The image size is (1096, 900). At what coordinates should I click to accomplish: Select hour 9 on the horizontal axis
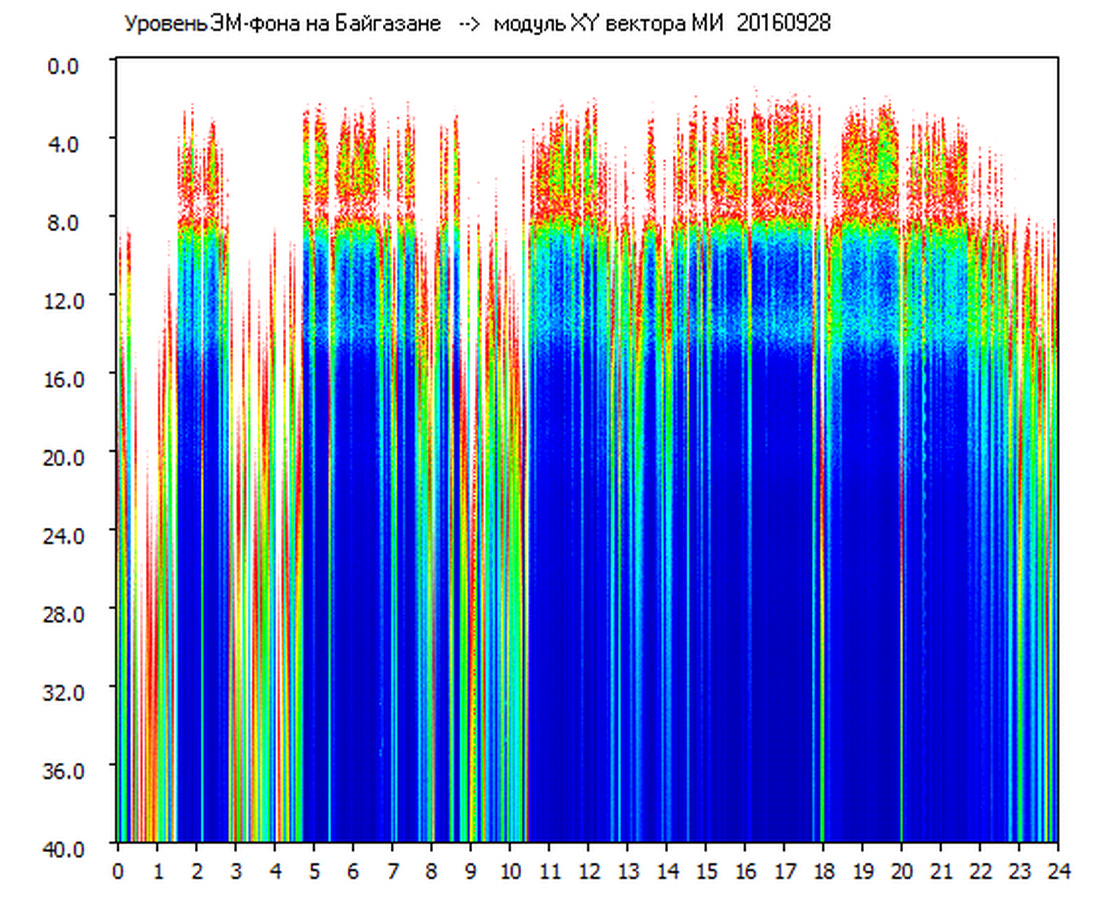pyautogui.click(x=470, y=871)
